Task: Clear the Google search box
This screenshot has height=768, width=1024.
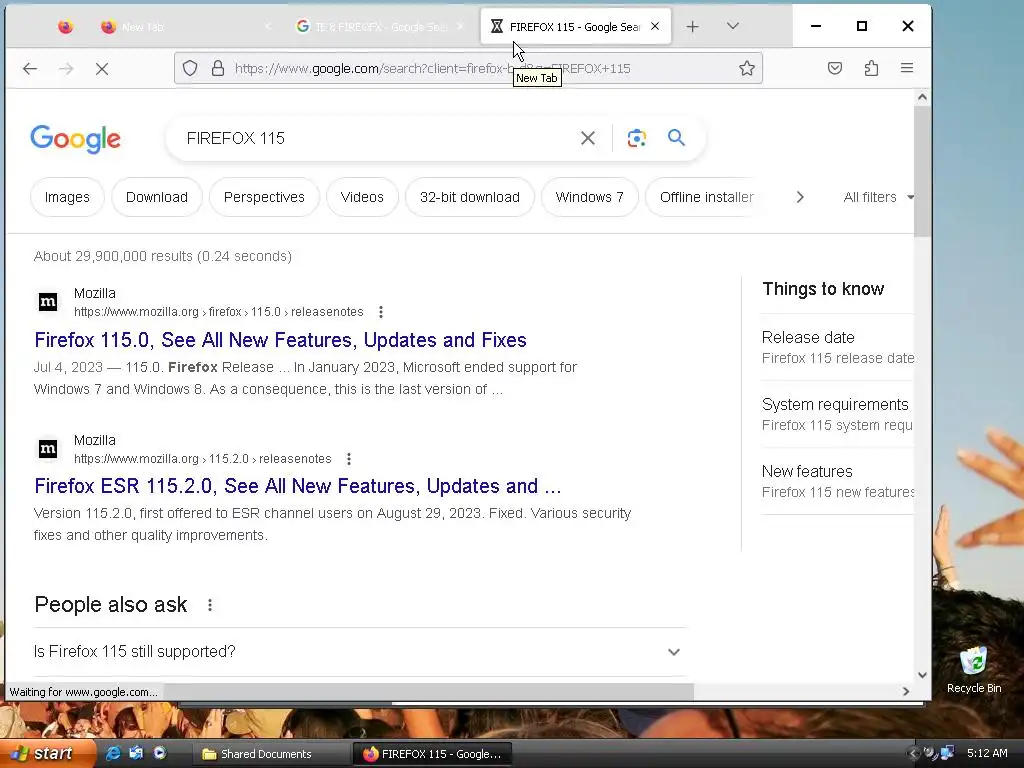Action: coord(588,138)
